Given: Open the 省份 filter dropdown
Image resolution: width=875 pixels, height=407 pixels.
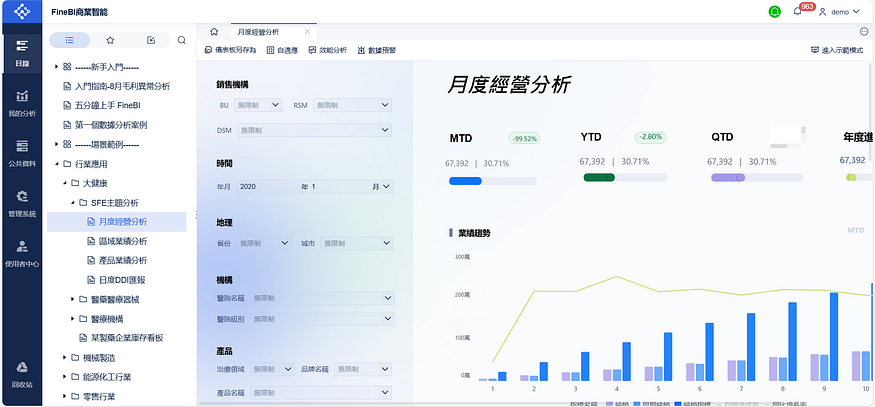Looking at the screenshot, I should 263,243.
